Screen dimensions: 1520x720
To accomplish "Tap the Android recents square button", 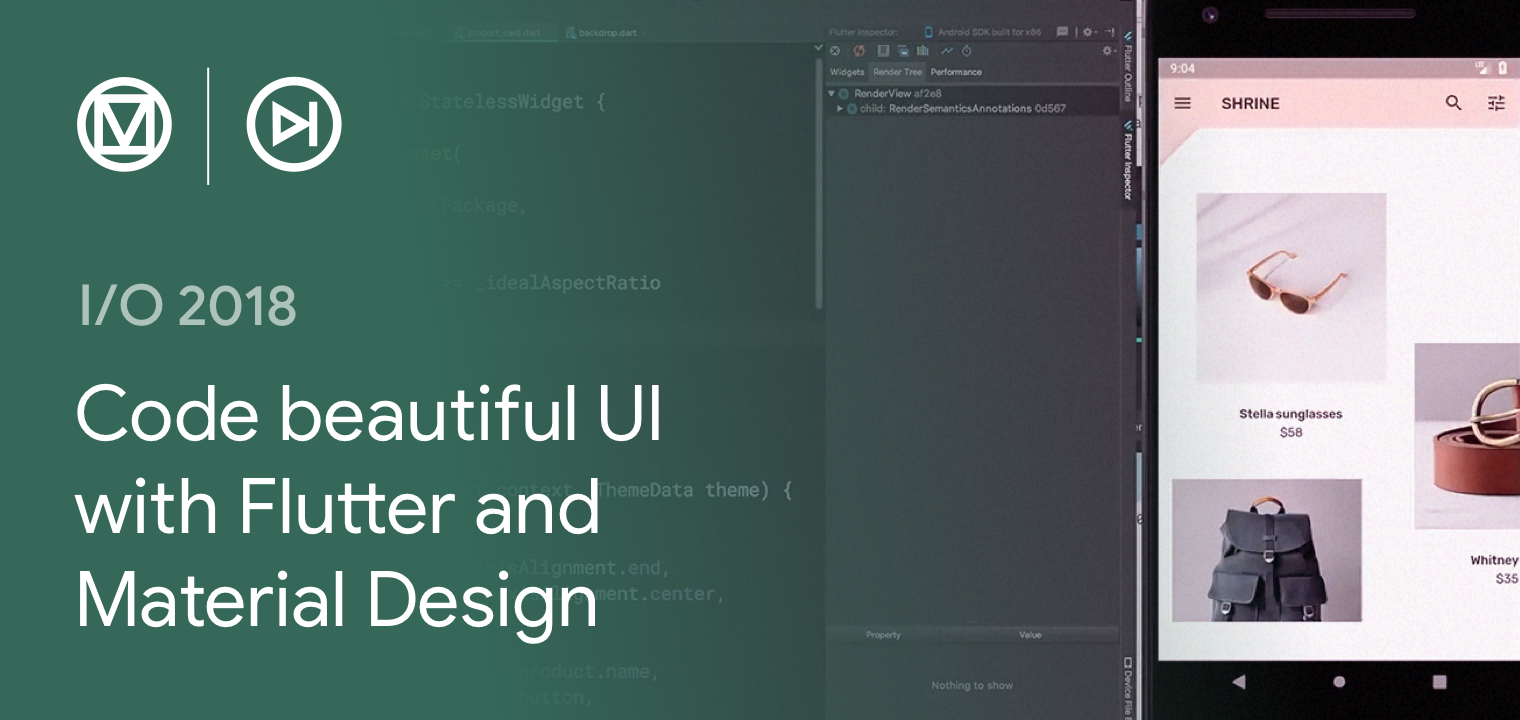I will [x=1439, y=682].
